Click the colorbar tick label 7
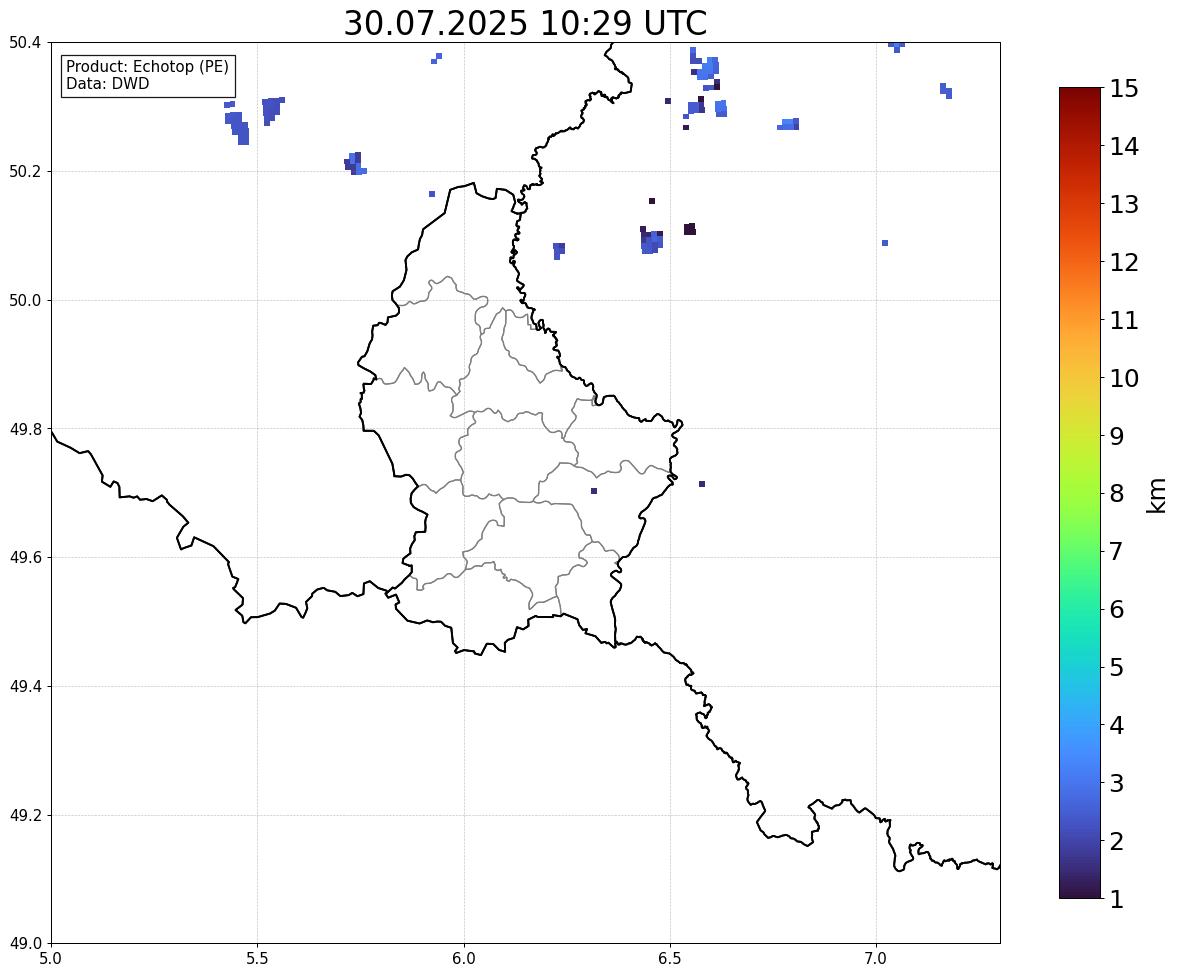Image resolution: width=1178 pixels, height=976 pixels. click(1117, 551)
